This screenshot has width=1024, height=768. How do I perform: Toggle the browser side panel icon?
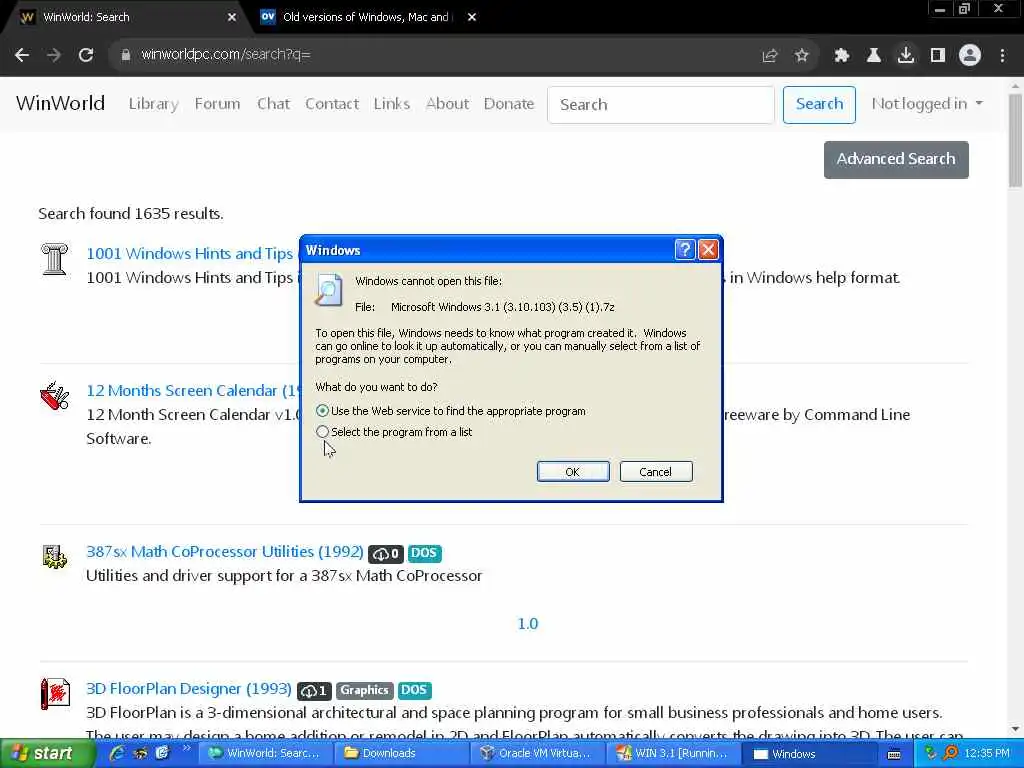click(938, 56)
